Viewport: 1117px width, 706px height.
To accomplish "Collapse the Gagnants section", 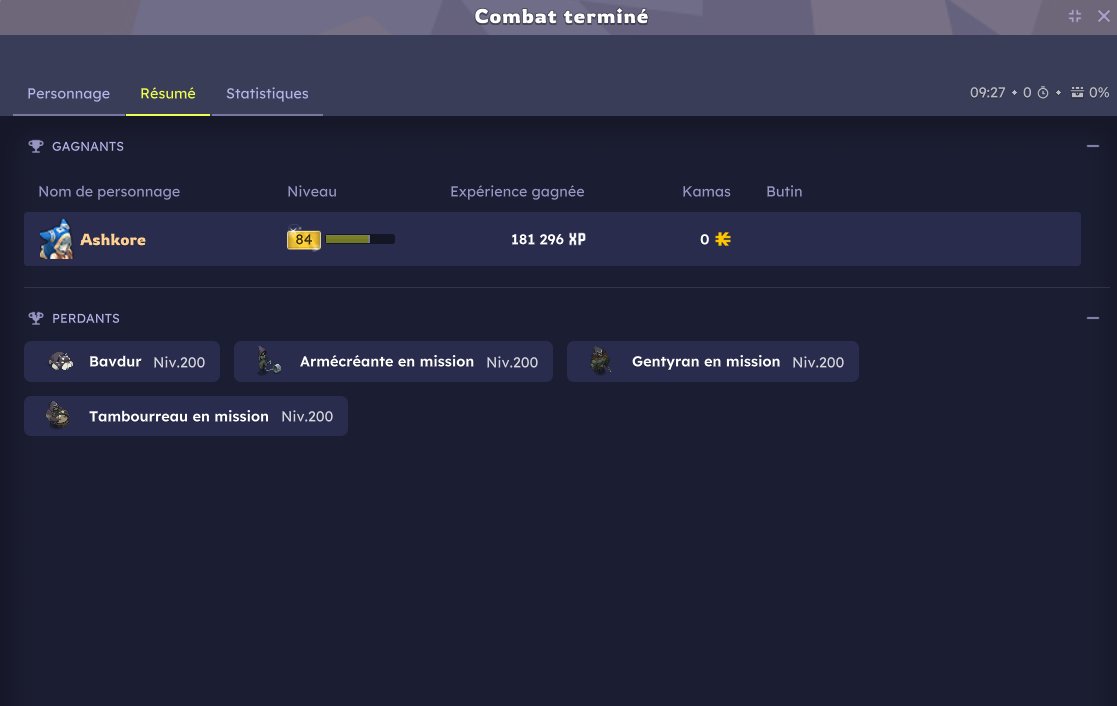I will pos(1093,146).
